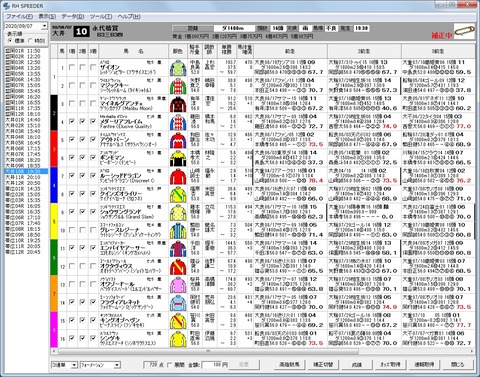This screenshot has width=480, height=377.
Task: Click the horizontal scrollbar under the horse table
Action: (x=208, y=351)
